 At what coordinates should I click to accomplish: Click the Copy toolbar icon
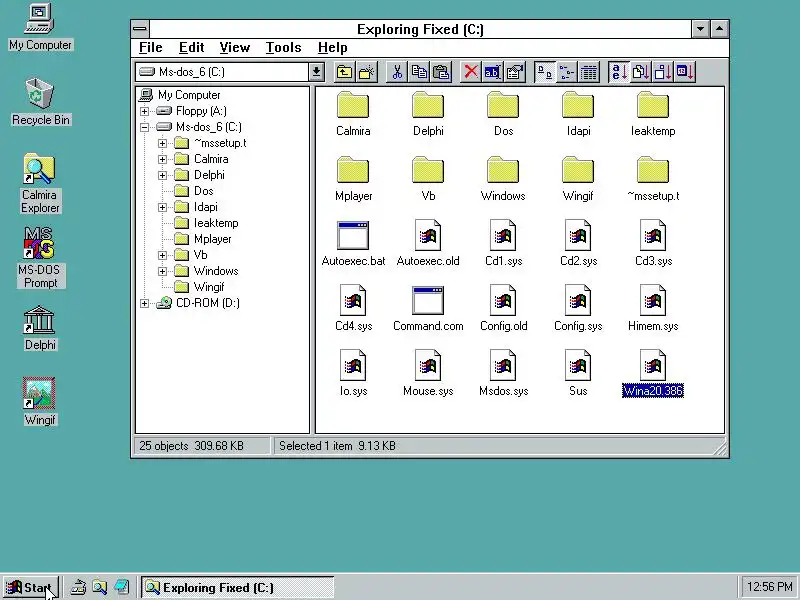coord(419,72)
